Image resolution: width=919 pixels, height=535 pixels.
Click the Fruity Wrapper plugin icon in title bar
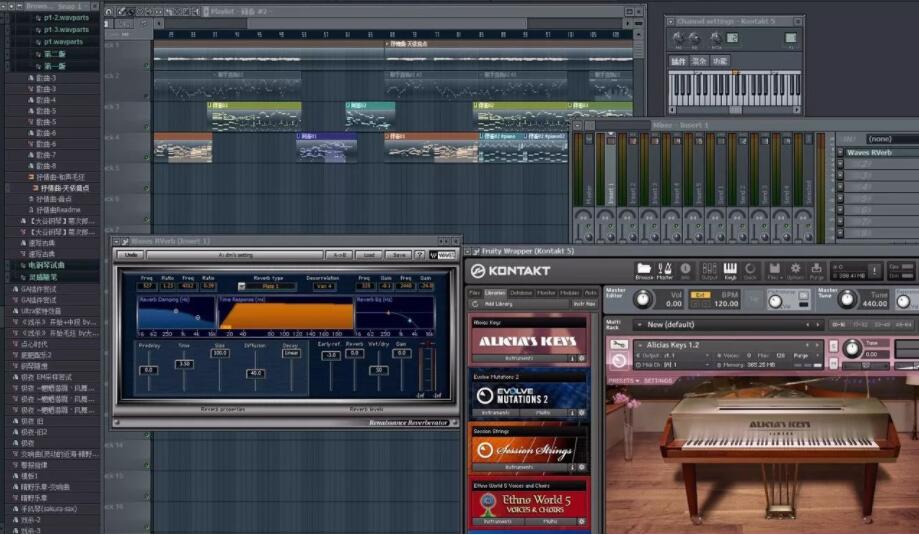tap(475, 251)
